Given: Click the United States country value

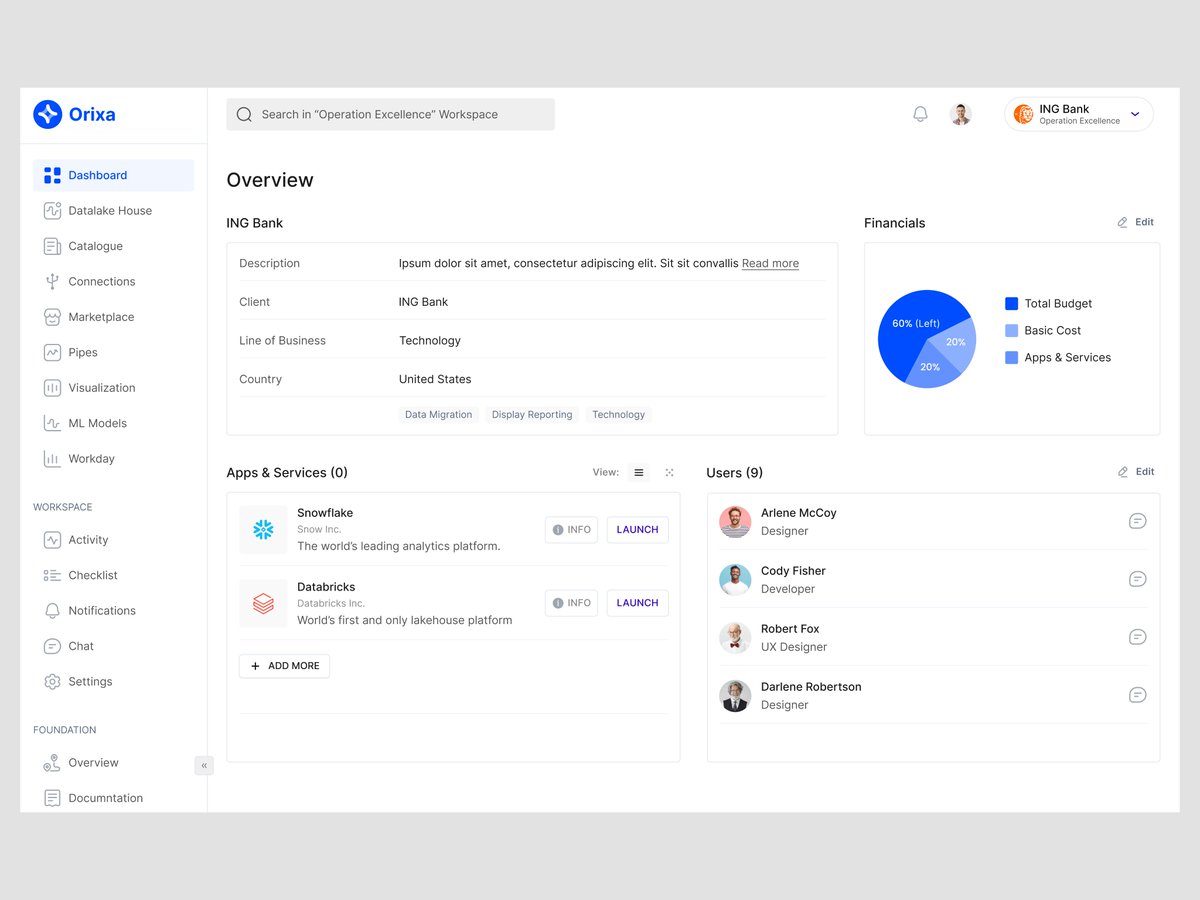Looking at the screenshot, I should (x=435, y=379).
